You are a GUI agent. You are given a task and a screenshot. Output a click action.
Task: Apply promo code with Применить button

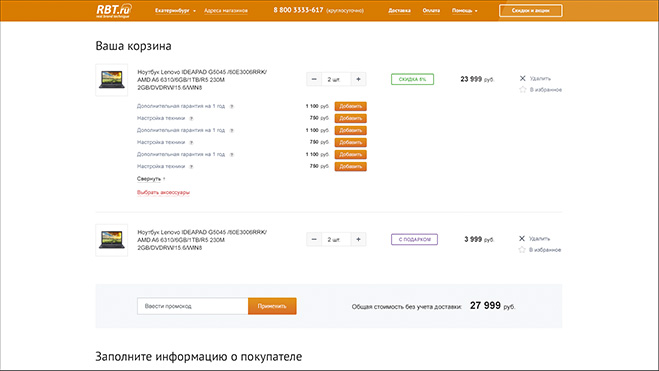click(272, 306)
